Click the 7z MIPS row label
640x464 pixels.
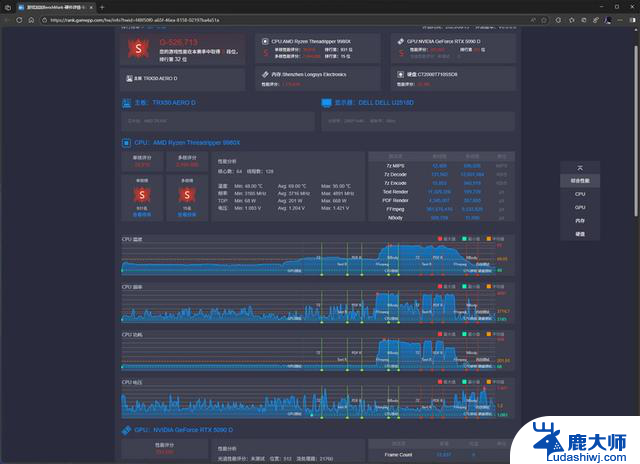click(395, 166)
